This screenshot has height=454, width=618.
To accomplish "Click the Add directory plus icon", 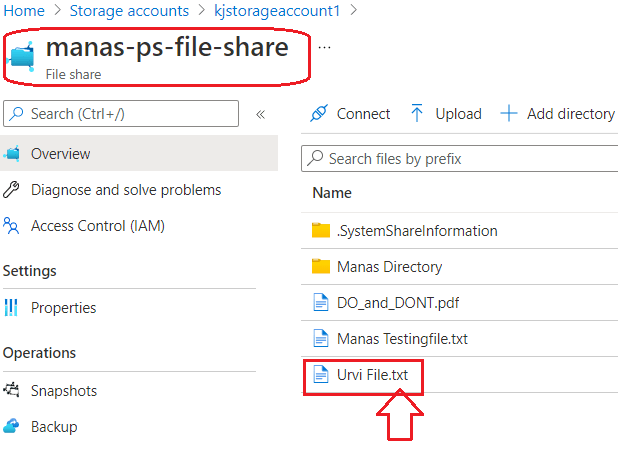I will pyautogui.click(x=508, y=114).
